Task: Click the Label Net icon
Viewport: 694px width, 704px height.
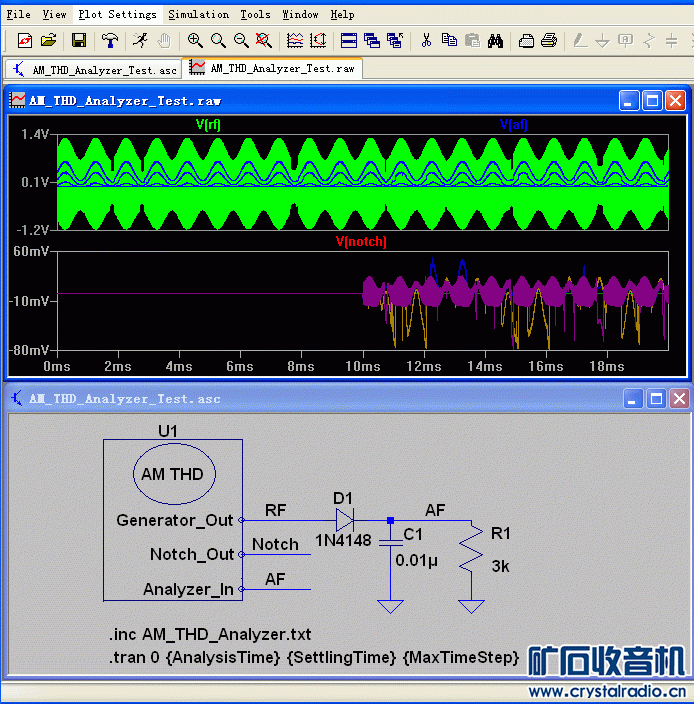Action: tap(625, 41)
